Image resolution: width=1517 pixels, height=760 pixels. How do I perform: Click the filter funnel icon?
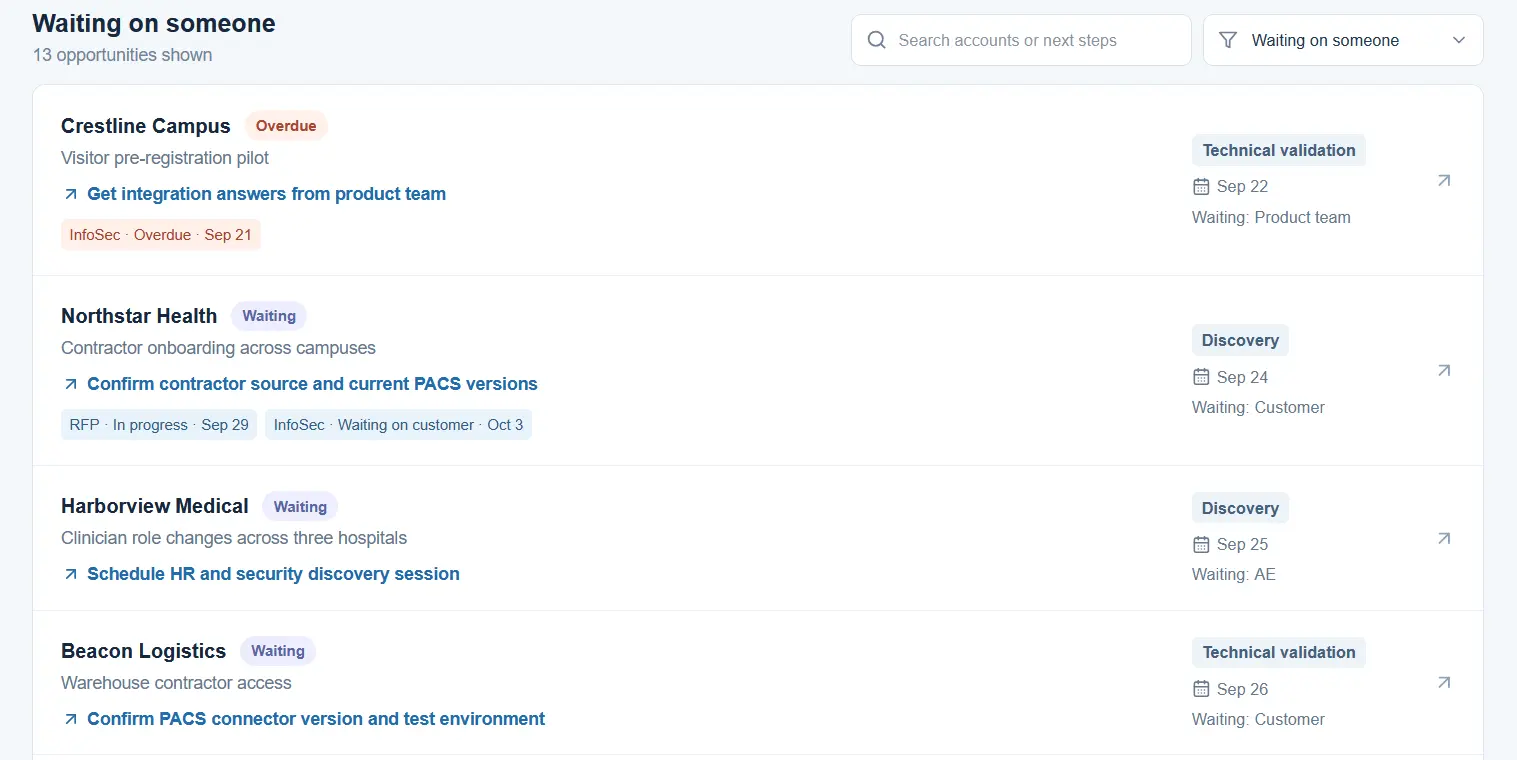coord(1228,40)
